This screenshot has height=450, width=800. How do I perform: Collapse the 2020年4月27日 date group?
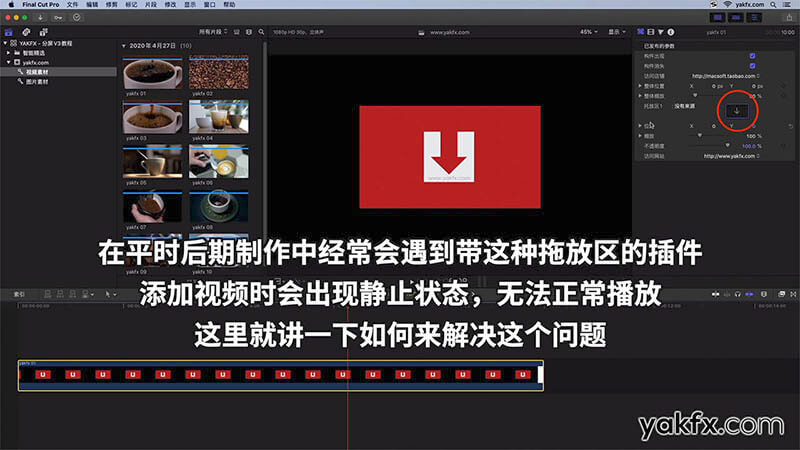click(x=123, y=46)
